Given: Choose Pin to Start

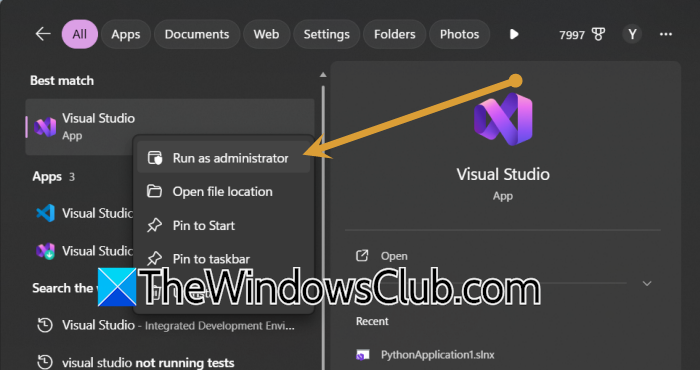Looking at the screenshot, I should coord(224,225).
